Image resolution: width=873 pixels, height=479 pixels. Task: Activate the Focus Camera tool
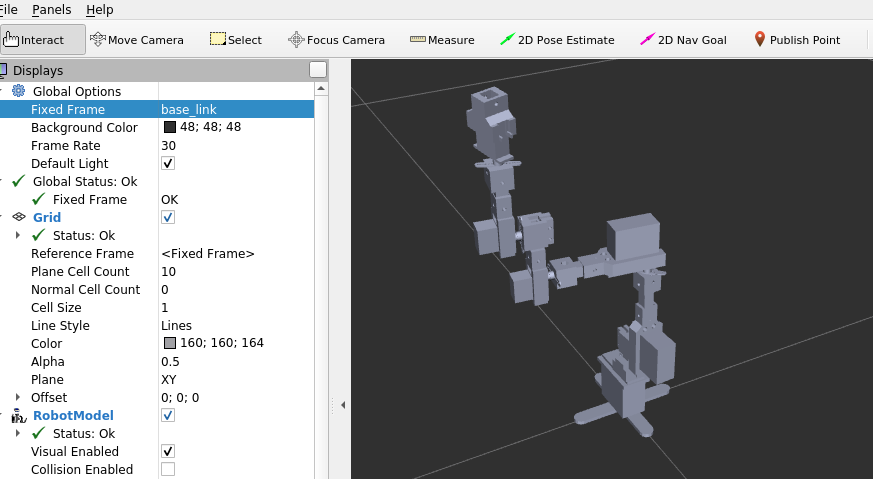click(x=336, y=40)
